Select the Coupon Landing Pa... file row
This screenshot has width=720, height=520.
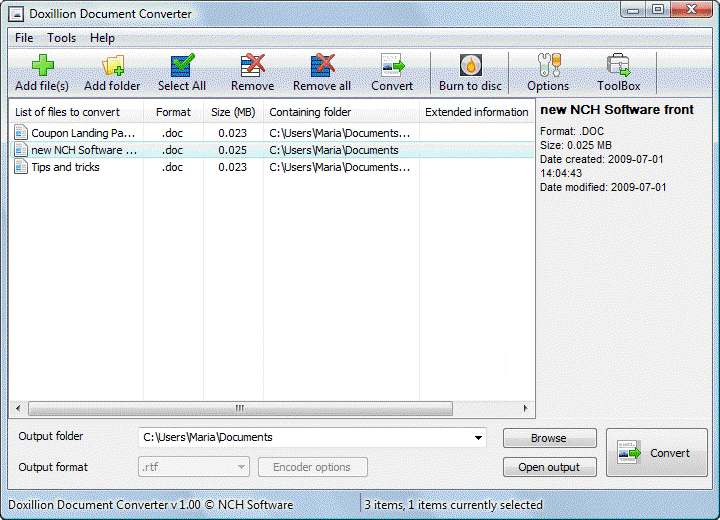pyautogui.click(x=272, y=133)
